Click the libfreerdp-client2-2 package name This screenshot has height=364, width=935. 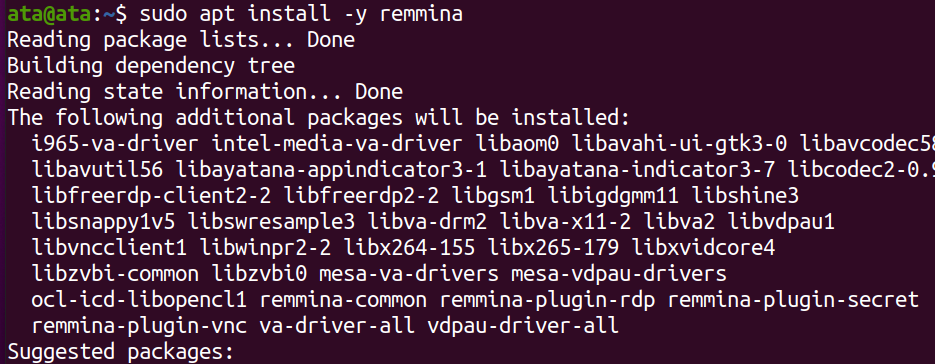tap(151, 196)
